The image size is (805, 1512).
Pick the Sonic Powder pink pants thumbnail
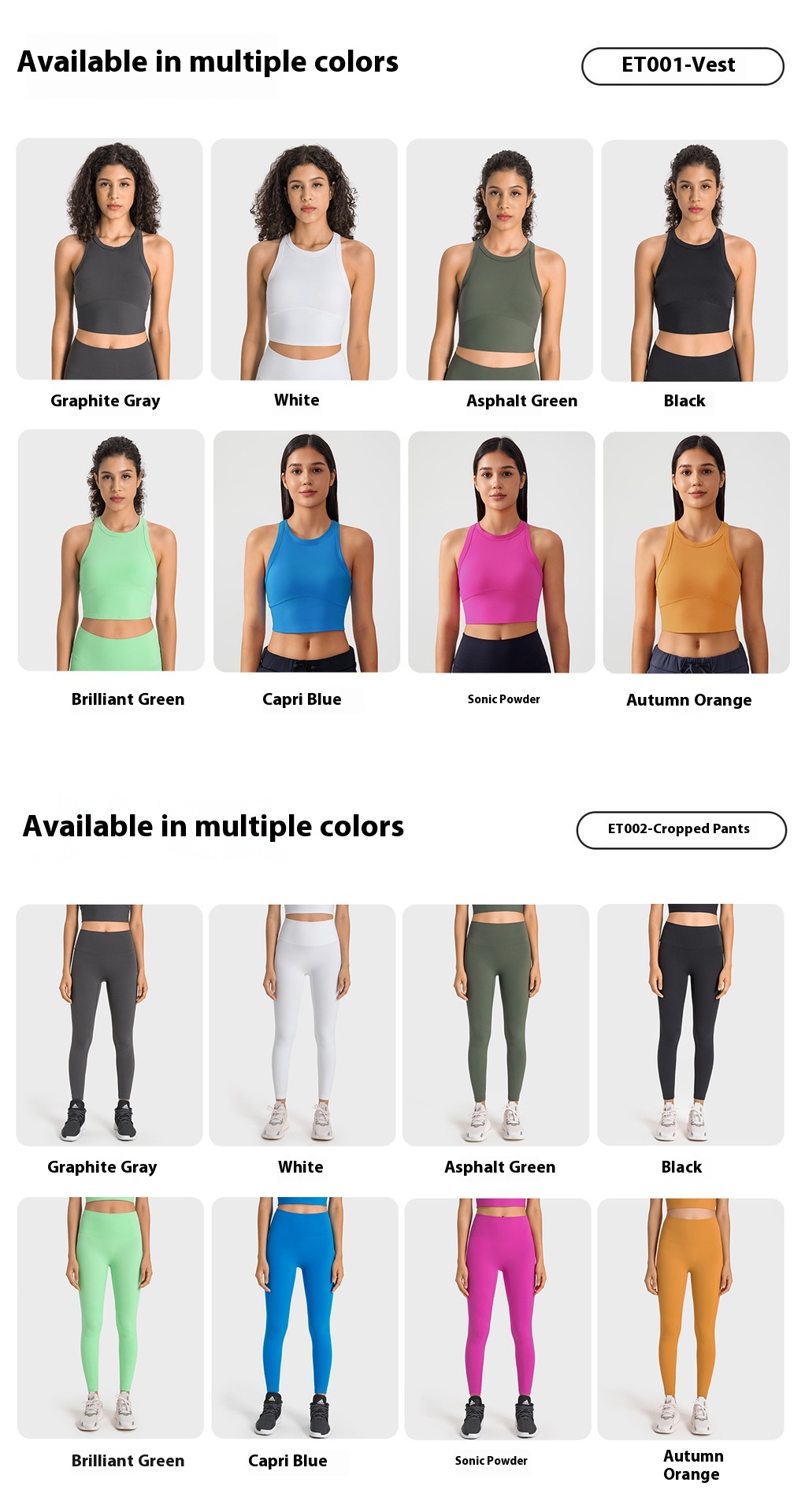pyautogui.click(x=497, y=1319)
